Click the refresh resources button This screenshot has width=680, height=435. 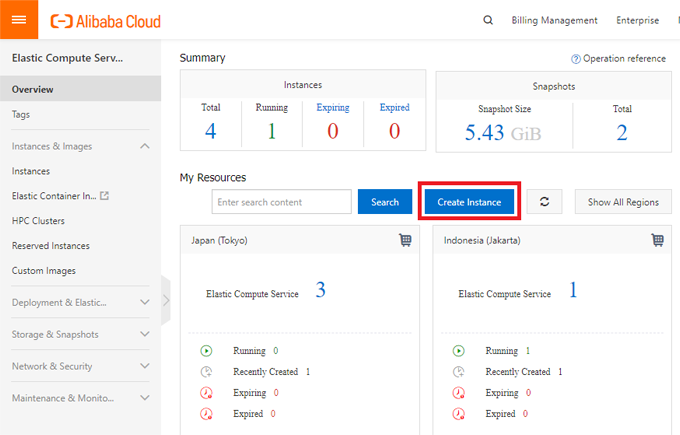point(544,202)
